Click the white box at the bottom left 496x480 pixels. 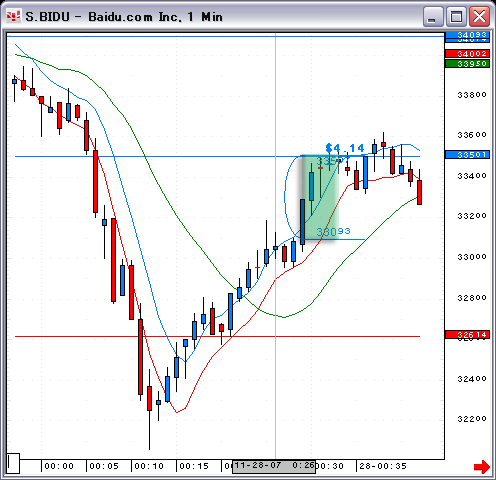pos(13,463)
